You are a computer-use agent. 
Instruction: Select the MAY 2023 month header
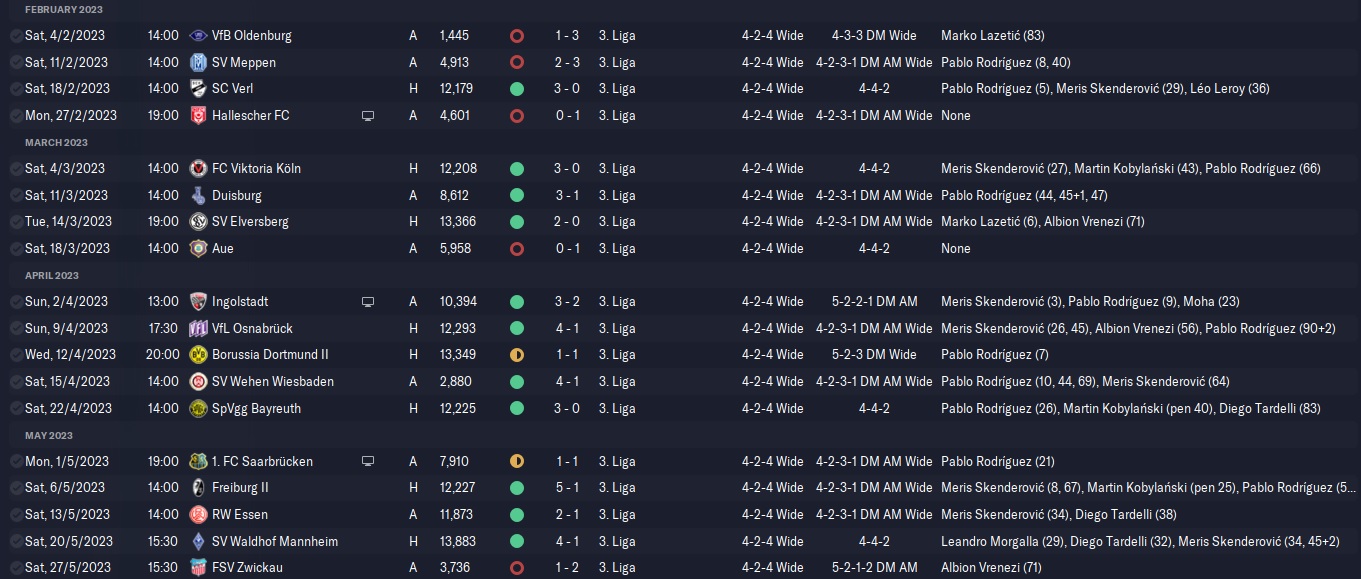coord(51,435)
